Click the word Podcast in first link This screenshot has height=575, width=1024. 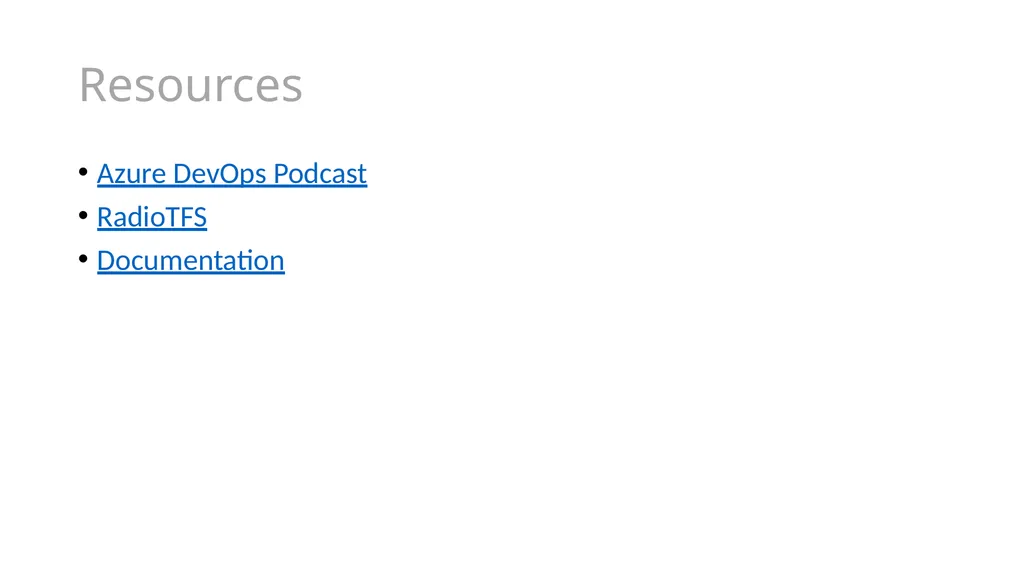tap(320, 174)
